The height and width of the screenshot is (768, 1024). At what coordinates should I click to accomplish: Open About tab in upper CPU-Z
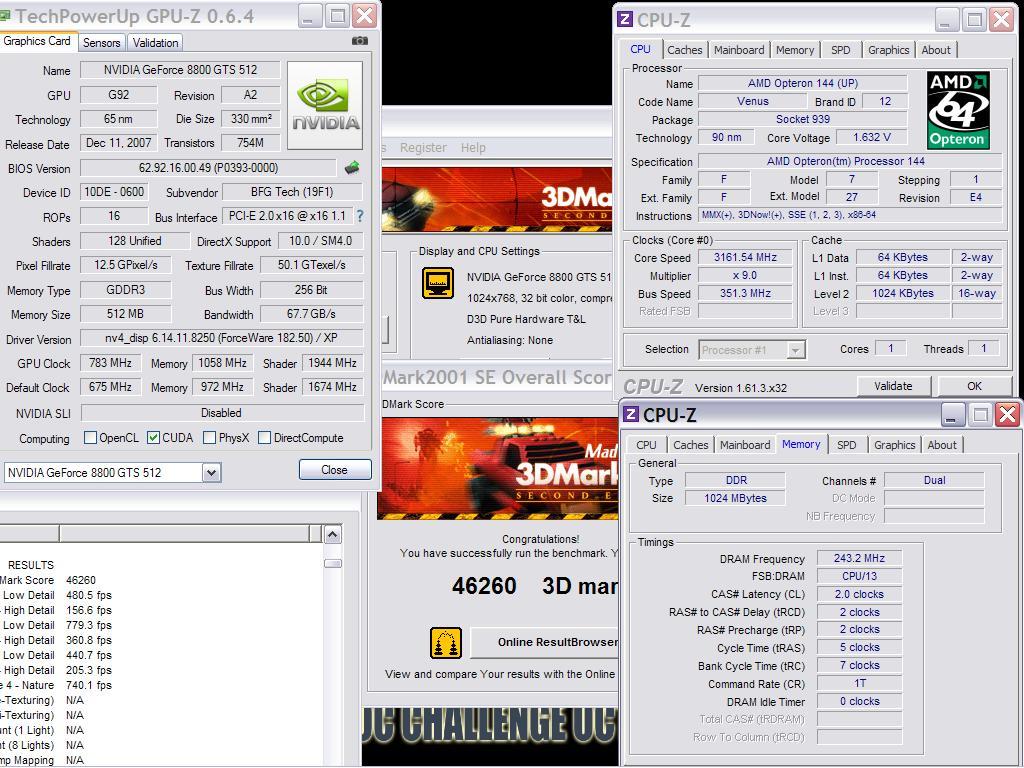coord(936,50)
